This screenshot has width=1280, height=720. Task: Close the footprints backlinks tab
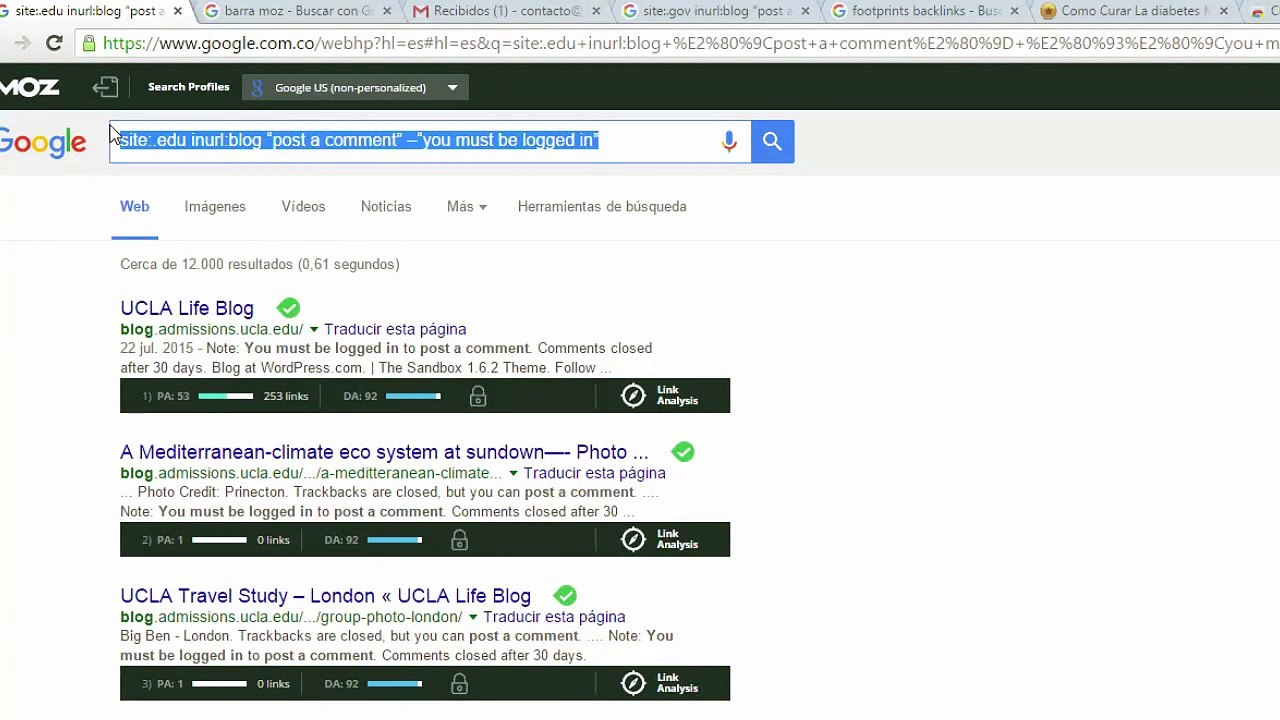pyautogui.click(x=1014, y=11)
